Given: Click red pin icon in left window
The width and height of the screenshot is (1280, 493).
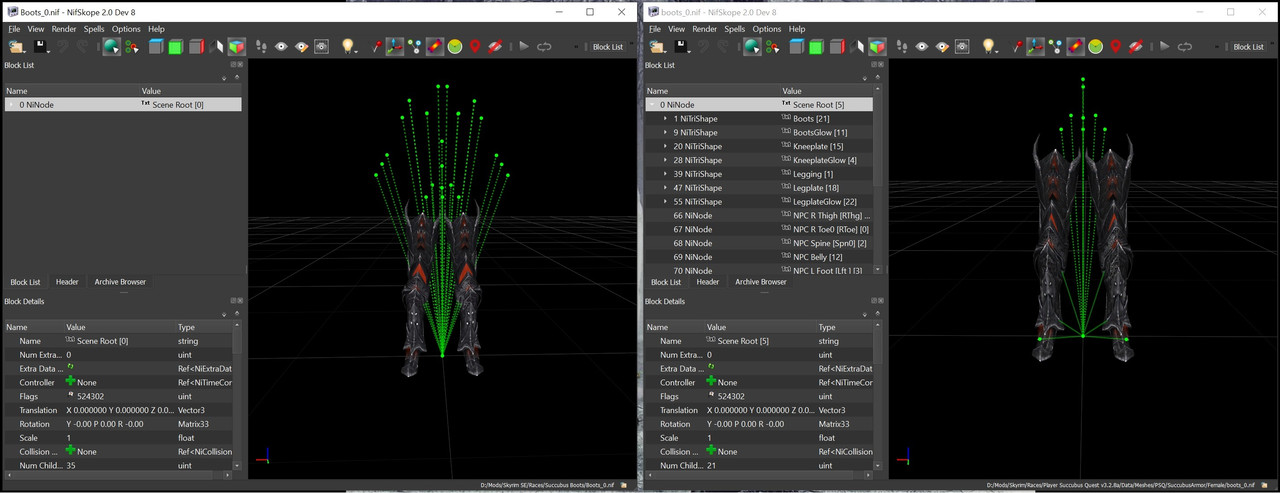Looking at the screenshot, I should [x=377, y=46].
